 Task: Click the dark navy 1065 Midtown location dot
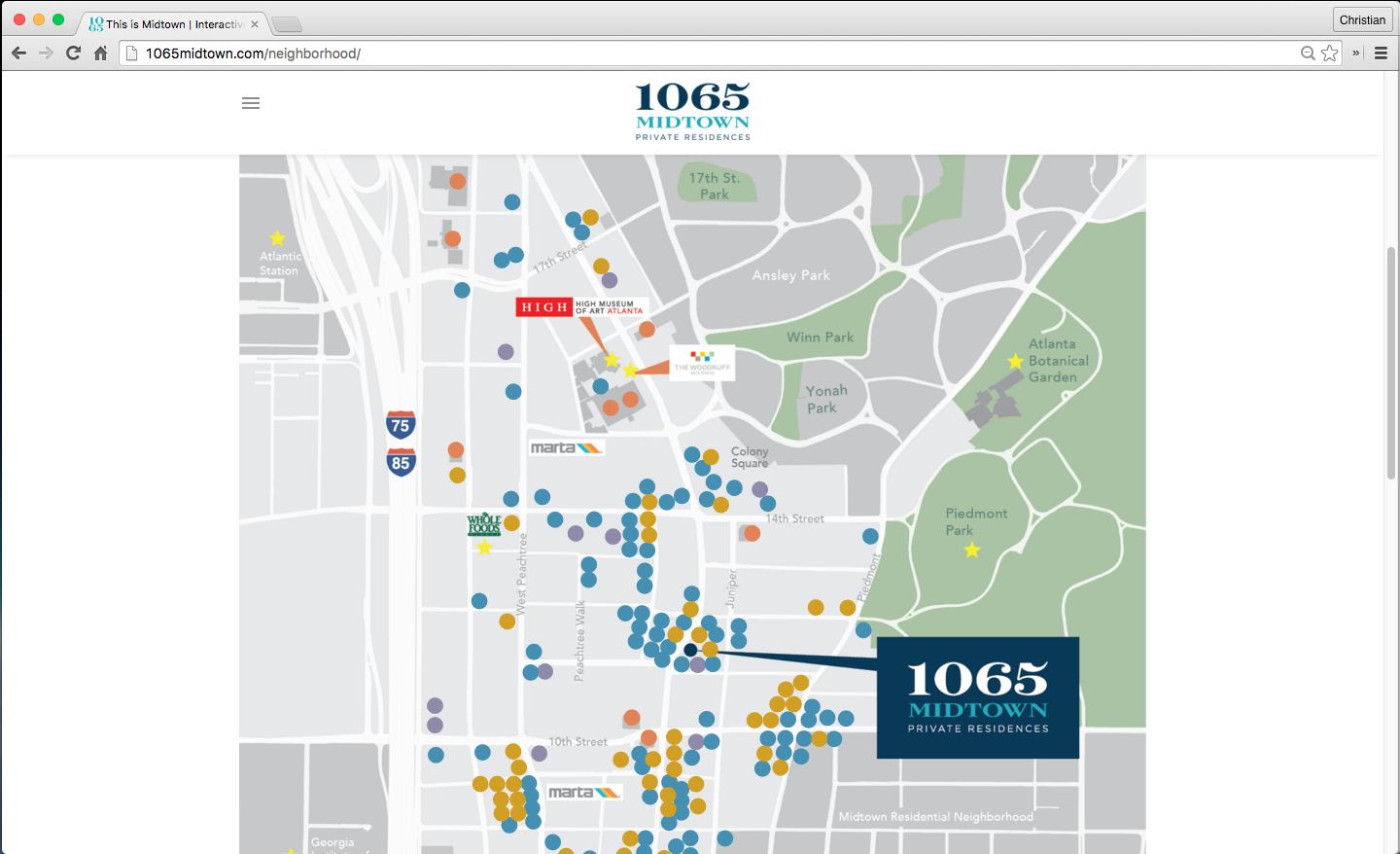coord(690,650)
